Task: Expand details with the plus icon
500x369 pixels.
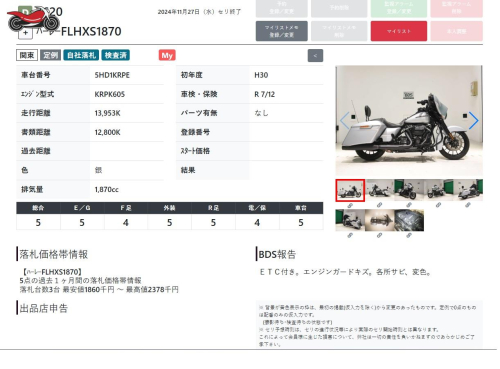Action: point(25,33)
